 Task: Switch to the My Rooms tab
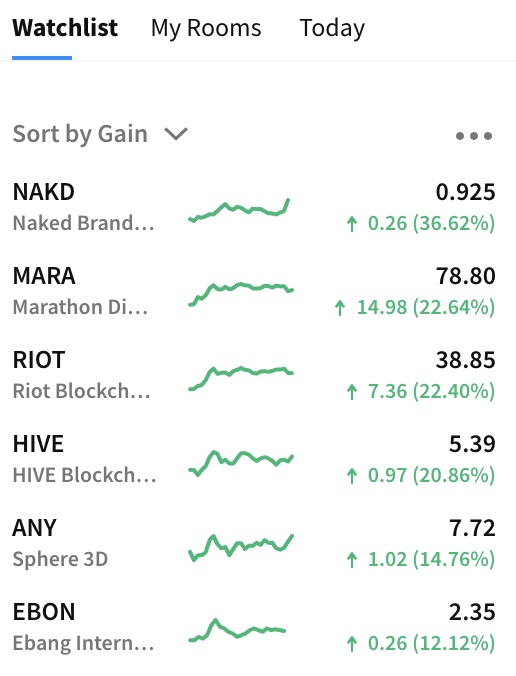pos(206,28)
